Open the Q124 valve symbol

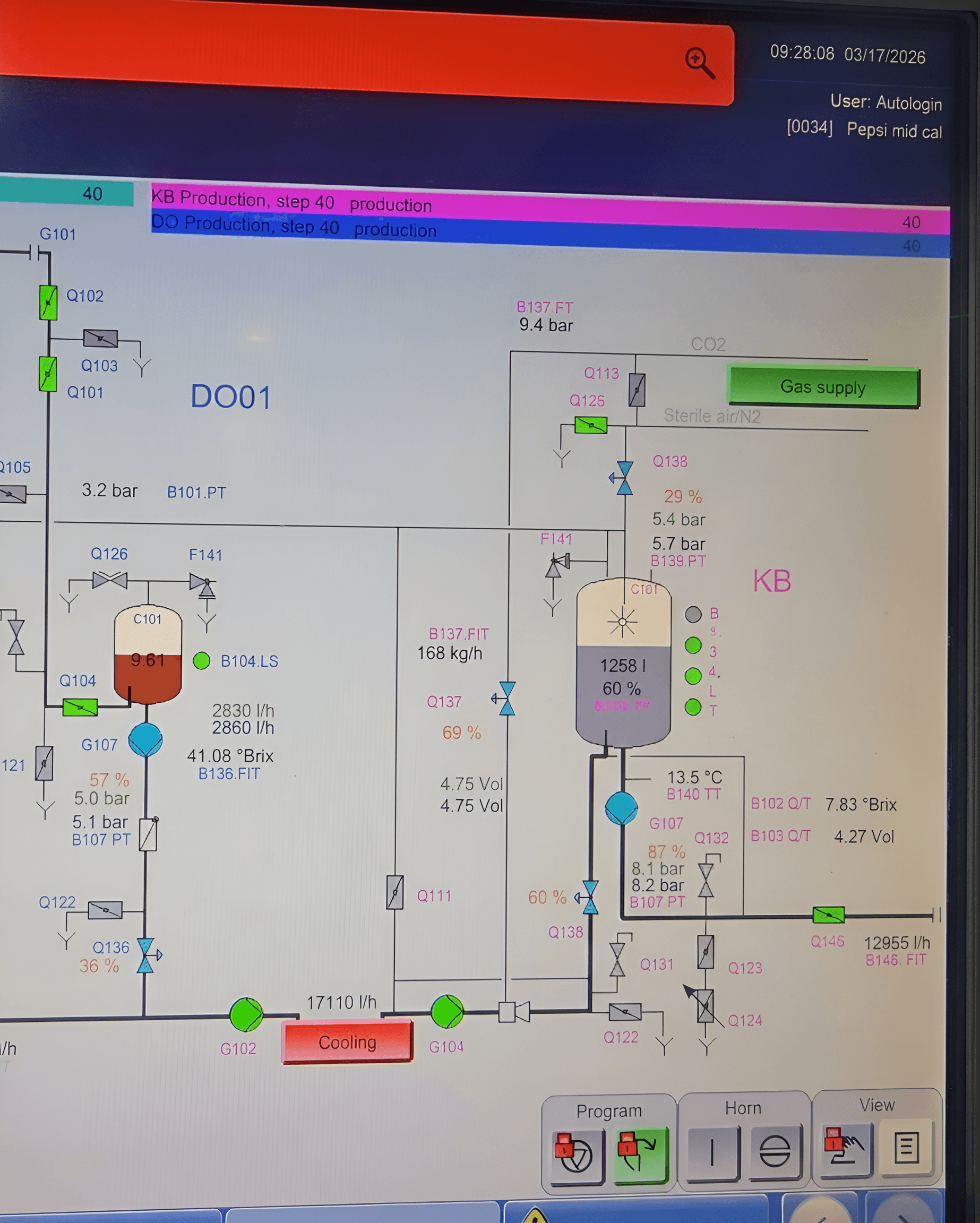point(706,1006)
